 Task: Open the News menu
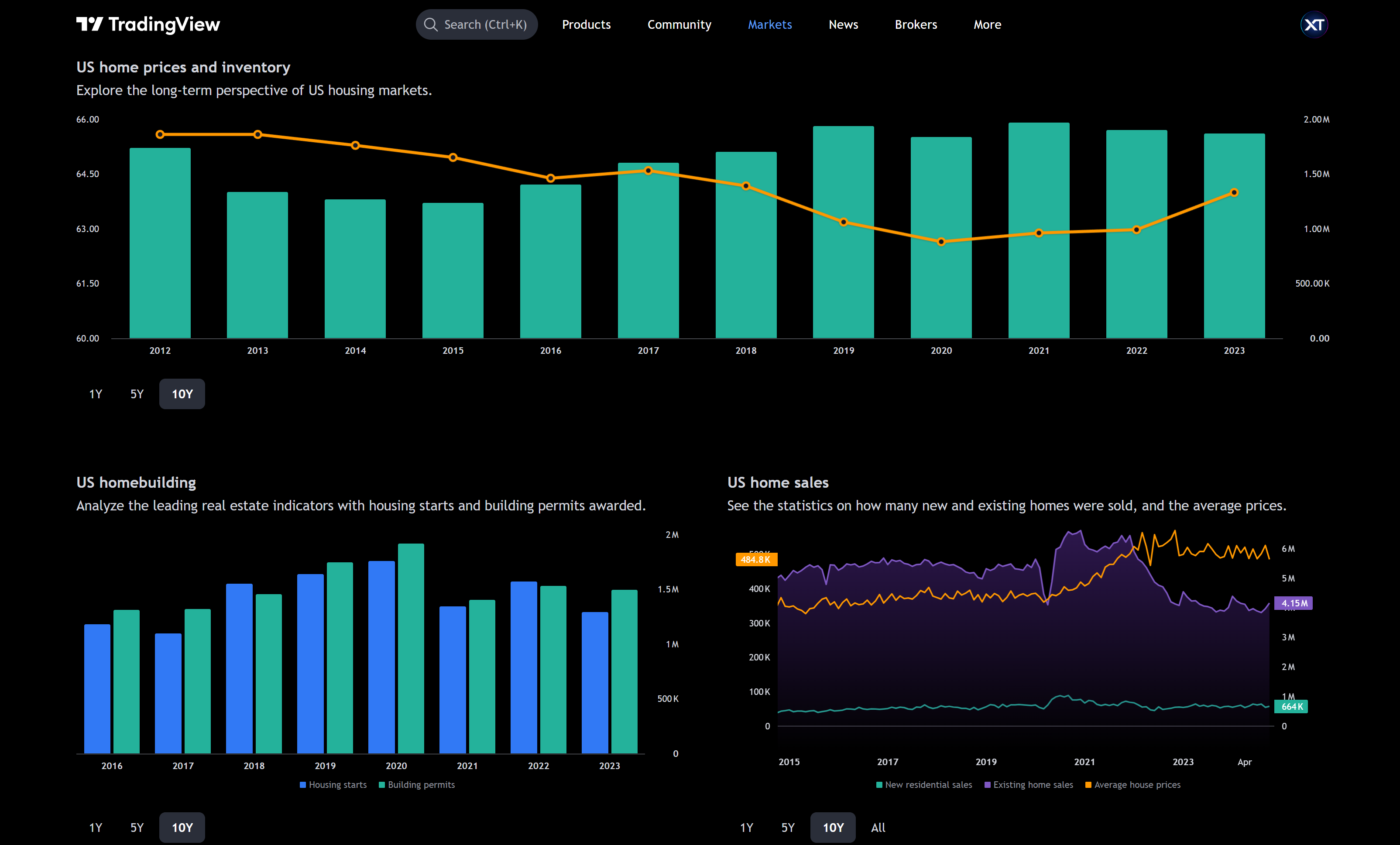[843, 24]
